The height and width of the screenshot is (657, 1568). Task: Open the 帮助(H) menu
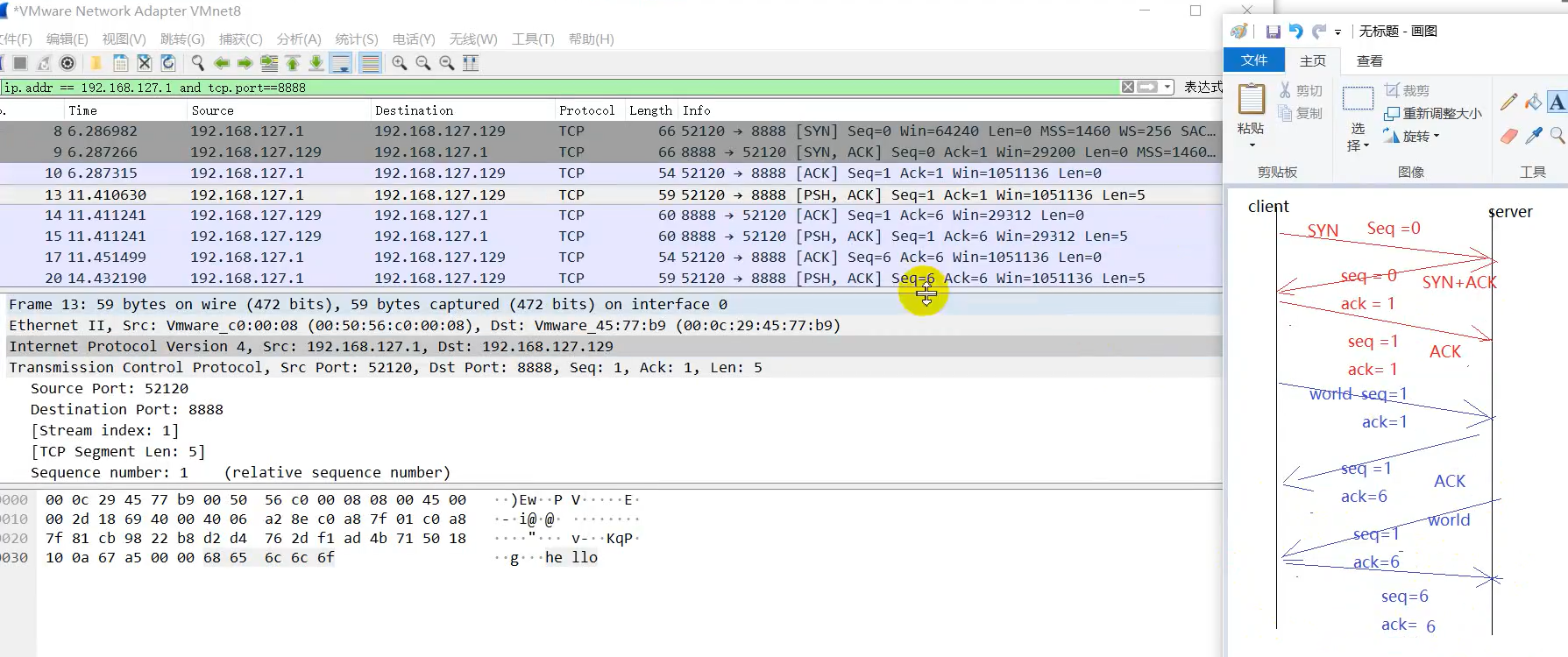tap(591, 39)
